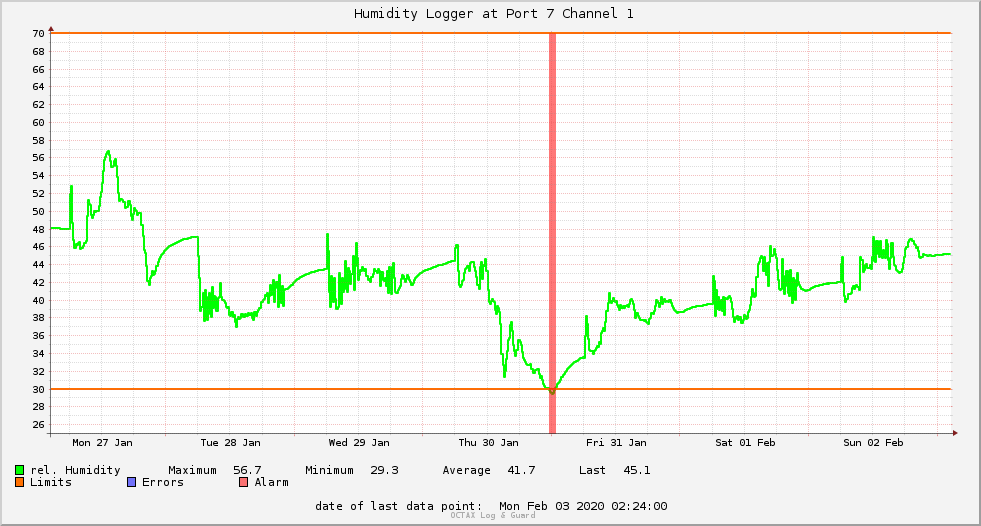Click the y-axis label 30

pos(38,390)
